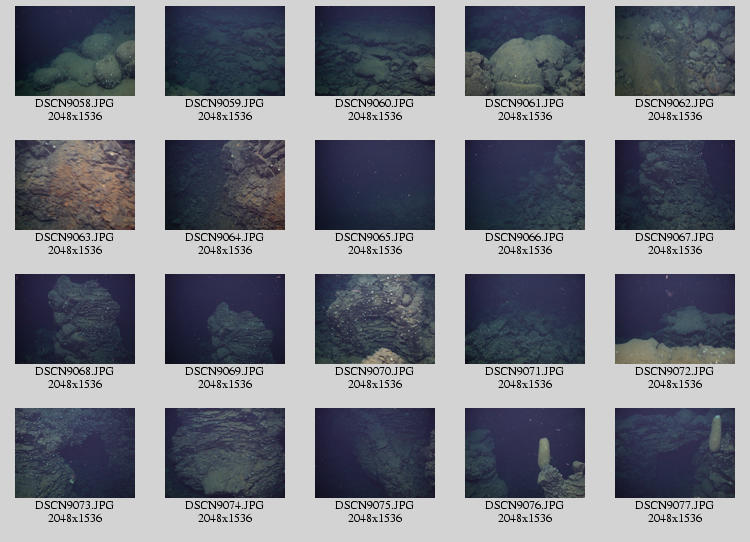Open thumbnail of DSCN9061.JPG
Screen dimensions: 750x542
[x=525, y=51]
